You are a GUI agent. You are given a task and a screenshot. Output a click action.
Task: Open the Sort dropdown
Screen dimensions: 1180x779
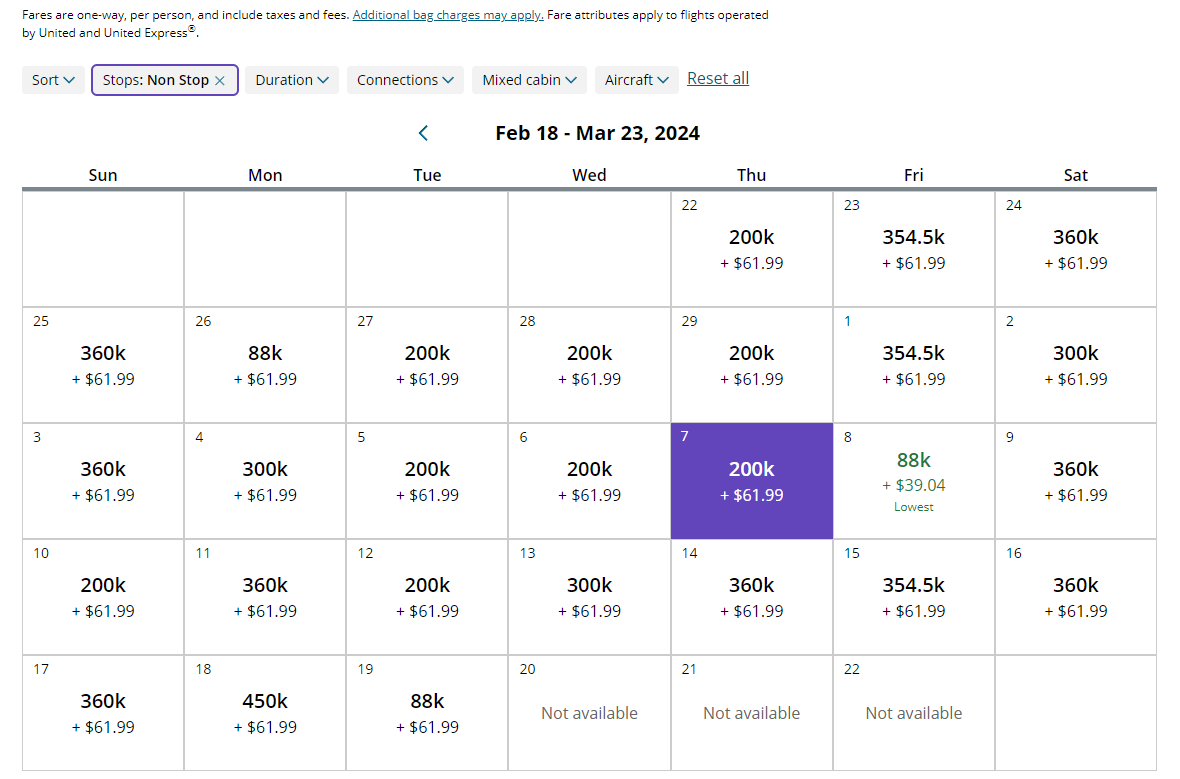53,80
